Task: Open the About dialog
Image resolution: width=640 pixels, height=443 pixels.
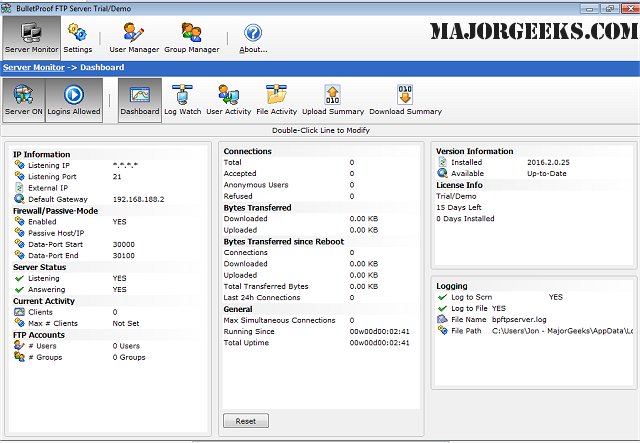Action: [253, 38]
